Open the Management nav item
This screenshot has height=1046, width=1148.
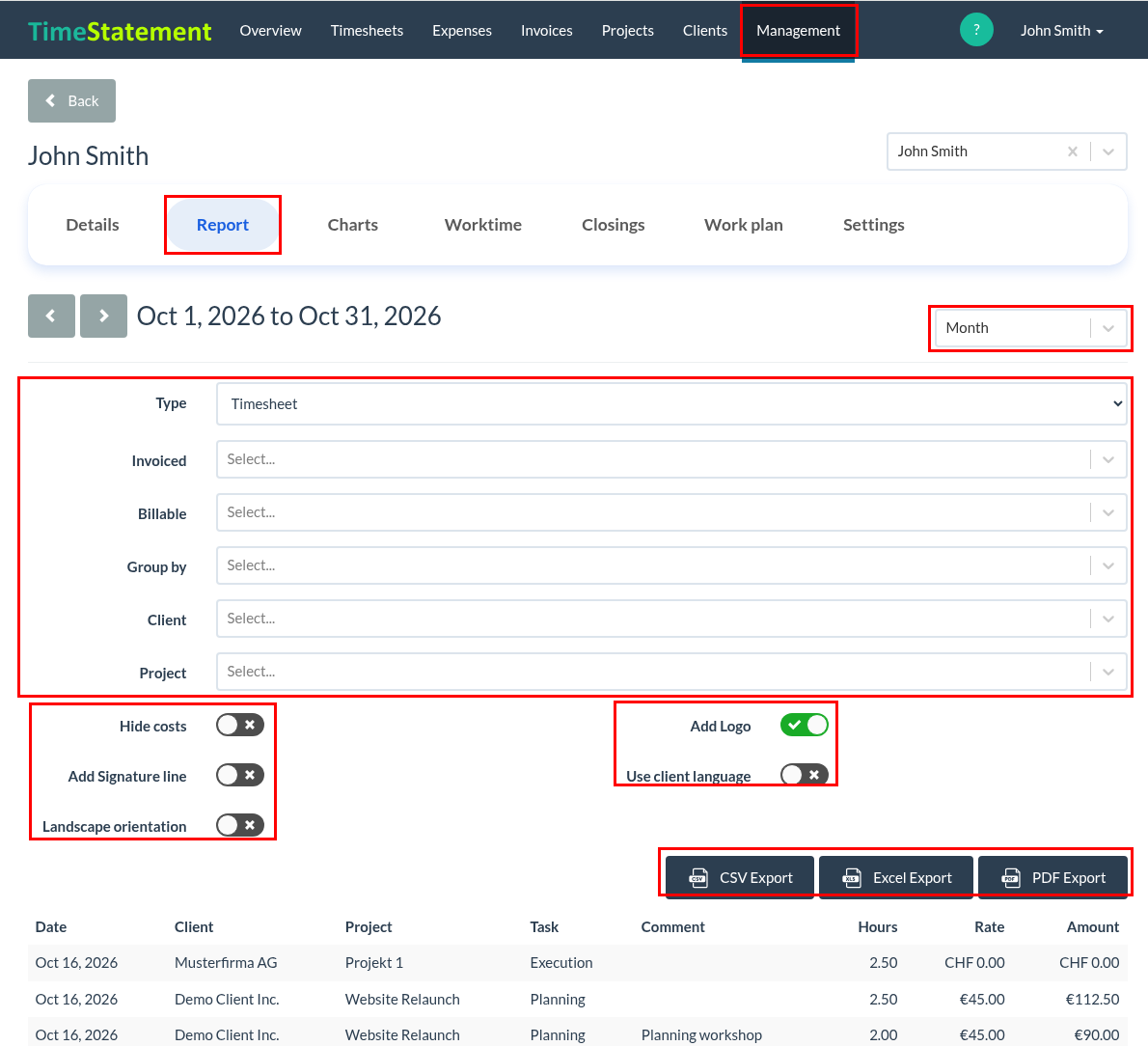798,31
